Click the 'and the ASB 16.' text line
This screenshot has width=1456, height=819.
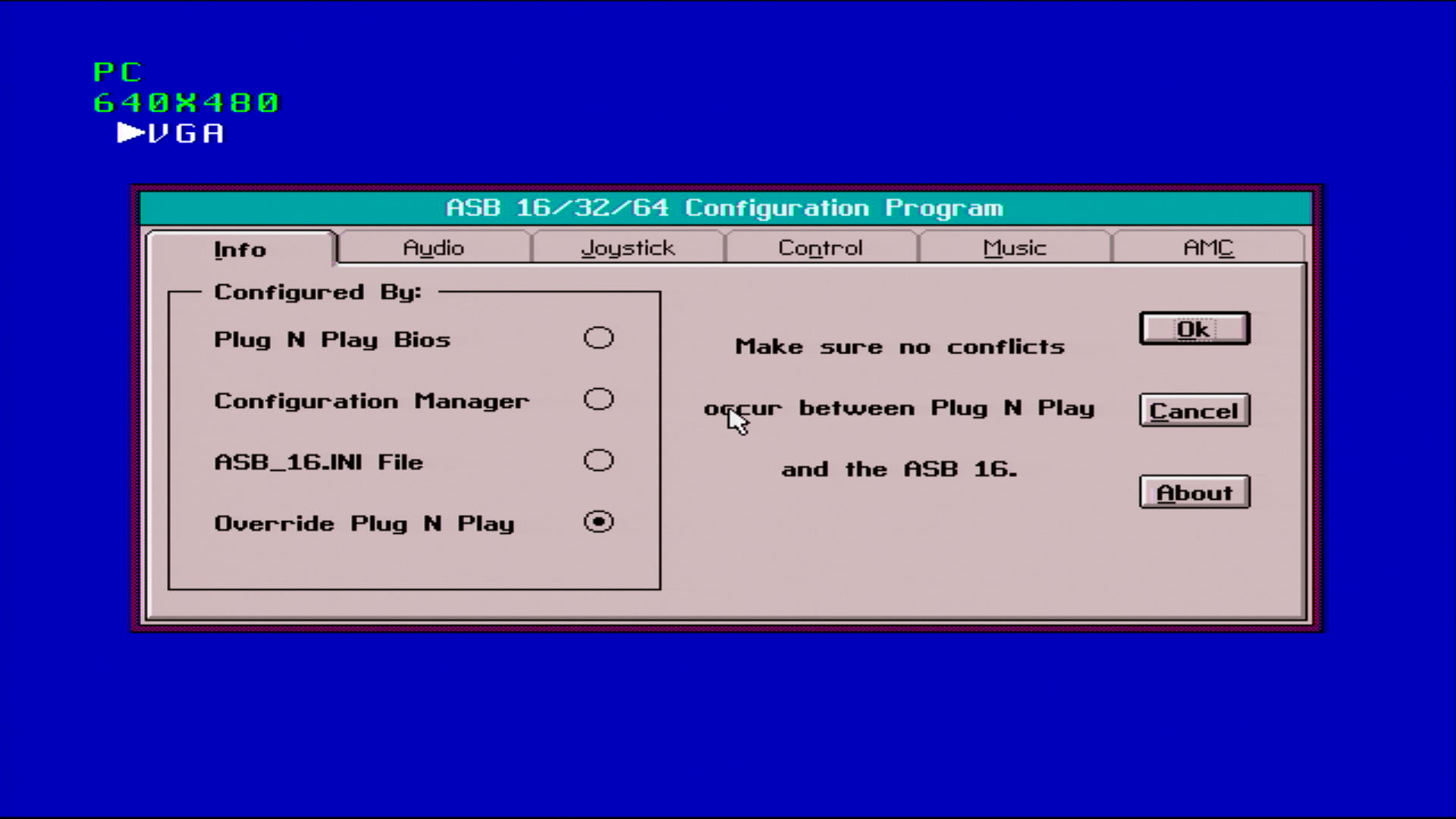899,469
